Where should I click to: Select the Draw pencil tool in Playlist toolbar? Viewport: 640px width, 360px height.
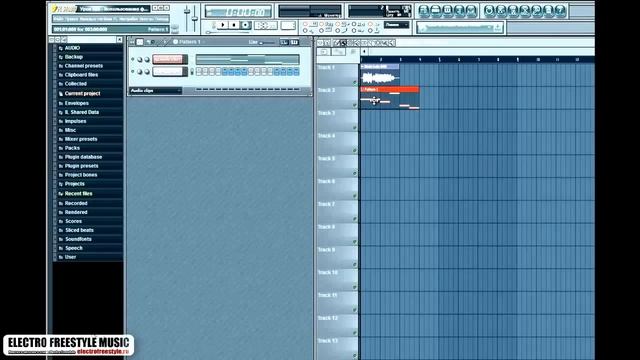coord(336,42)
